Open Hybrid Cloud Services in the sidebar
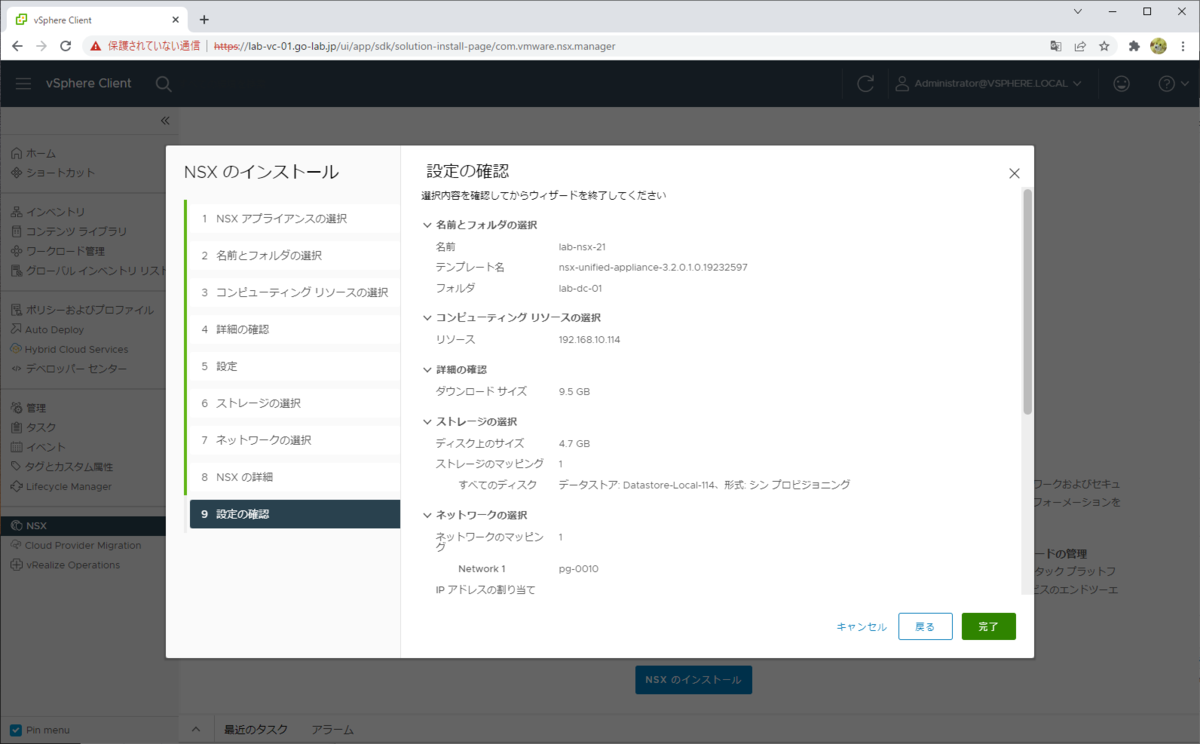The height and width of the screenshot is (744, 1200). [x=69, y=349]
